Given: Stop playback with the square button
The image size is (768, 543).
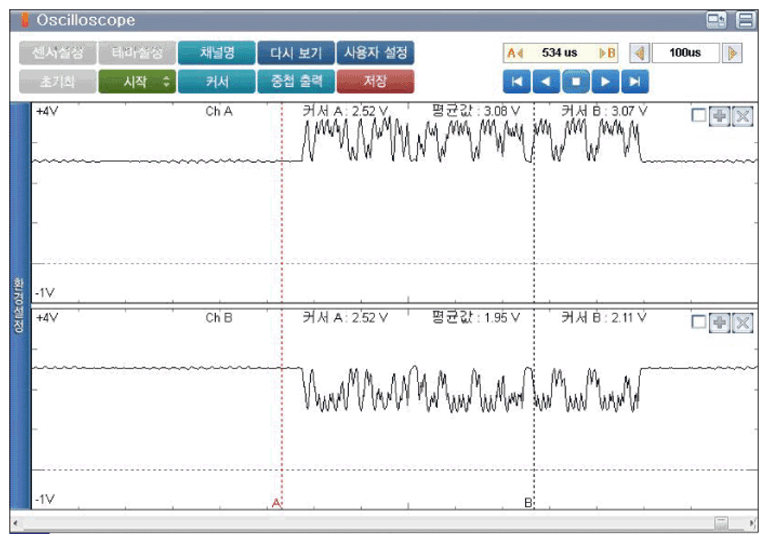Looking at the screenshot, I should 576,81.
